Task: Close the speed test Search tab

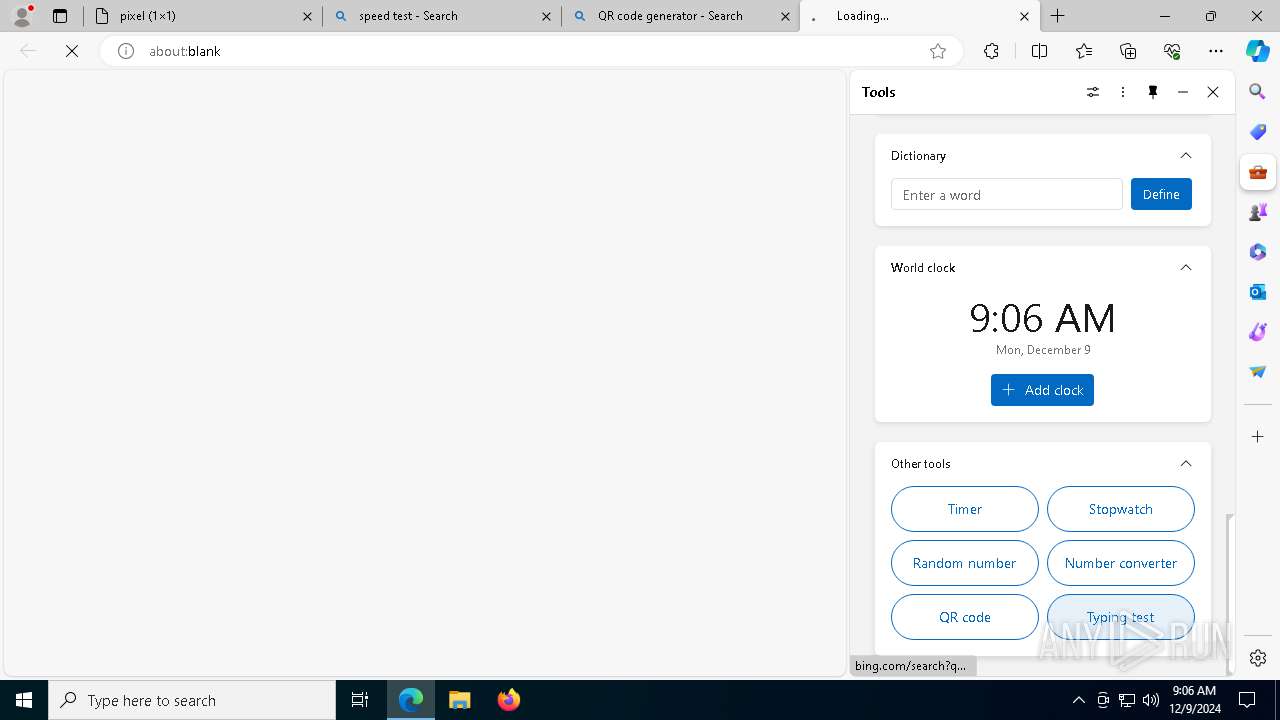Action: point(546,16)
